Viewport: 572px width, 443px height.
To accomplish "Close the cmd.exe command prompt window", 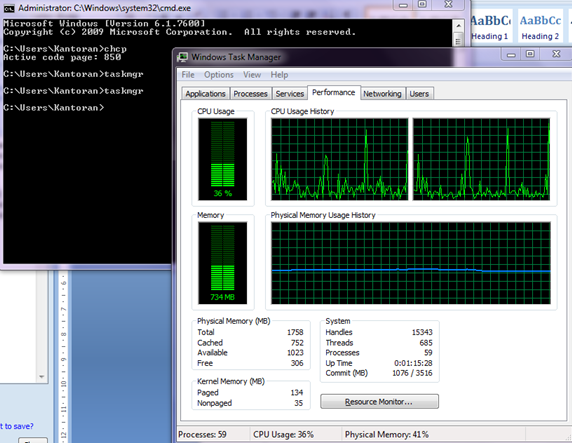I will (x=448, y=4).
